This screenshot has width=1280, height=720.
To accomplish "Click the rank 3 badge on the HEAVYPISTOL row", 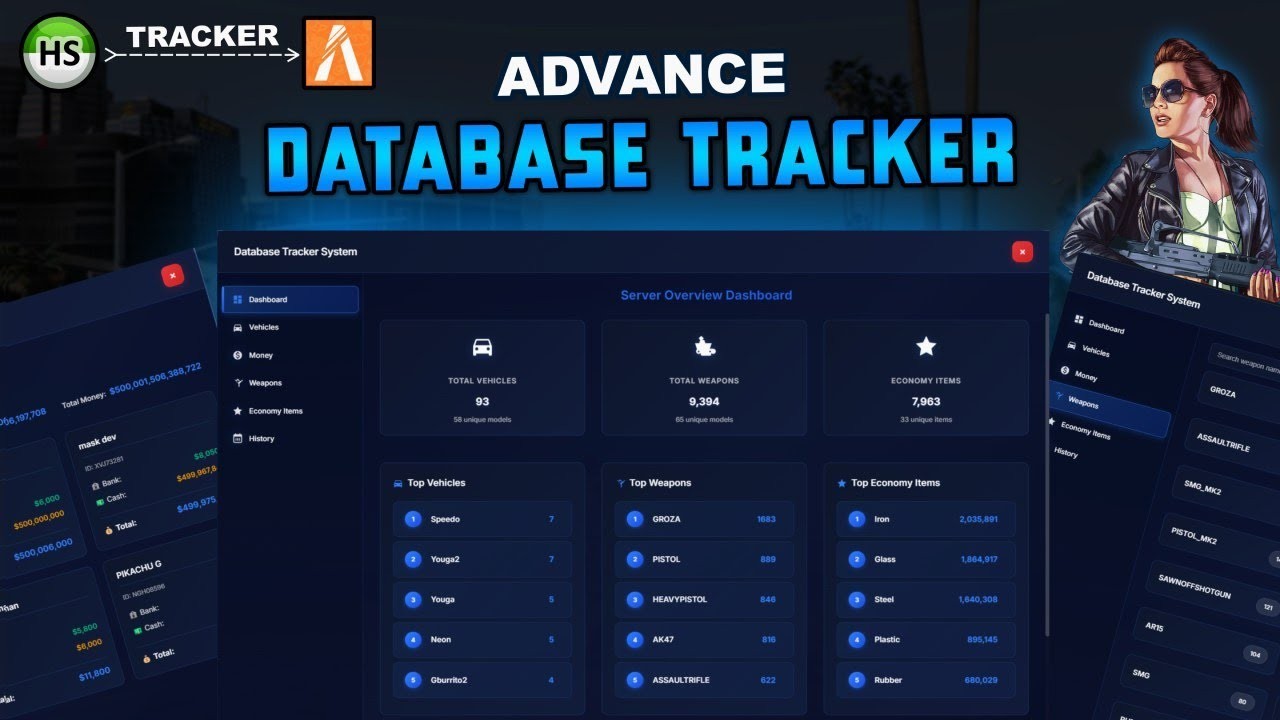I will click(x=634, y=599).
